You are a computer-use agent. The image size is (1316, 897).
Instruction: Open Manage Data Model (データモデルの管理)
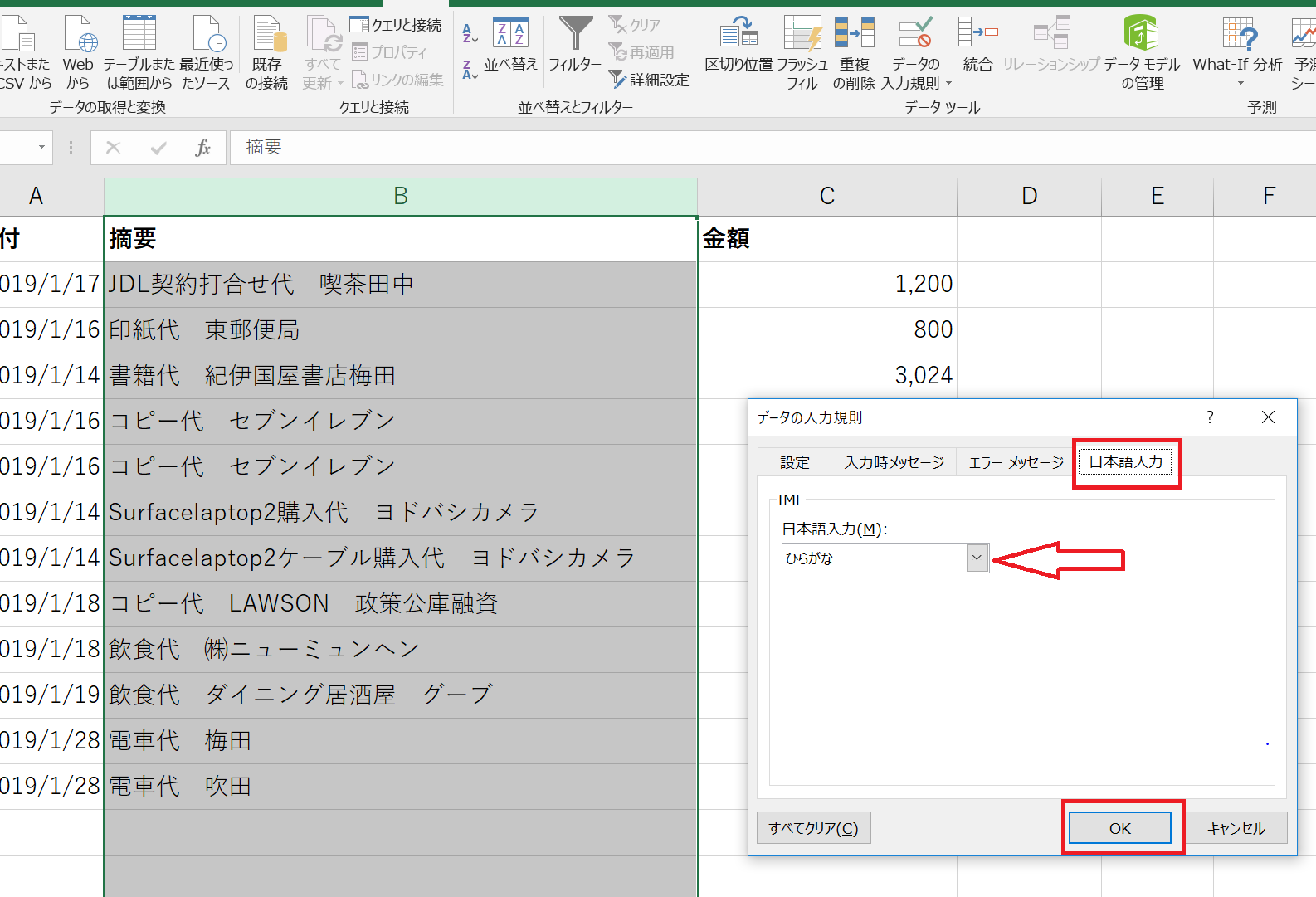coord(1142,50)
